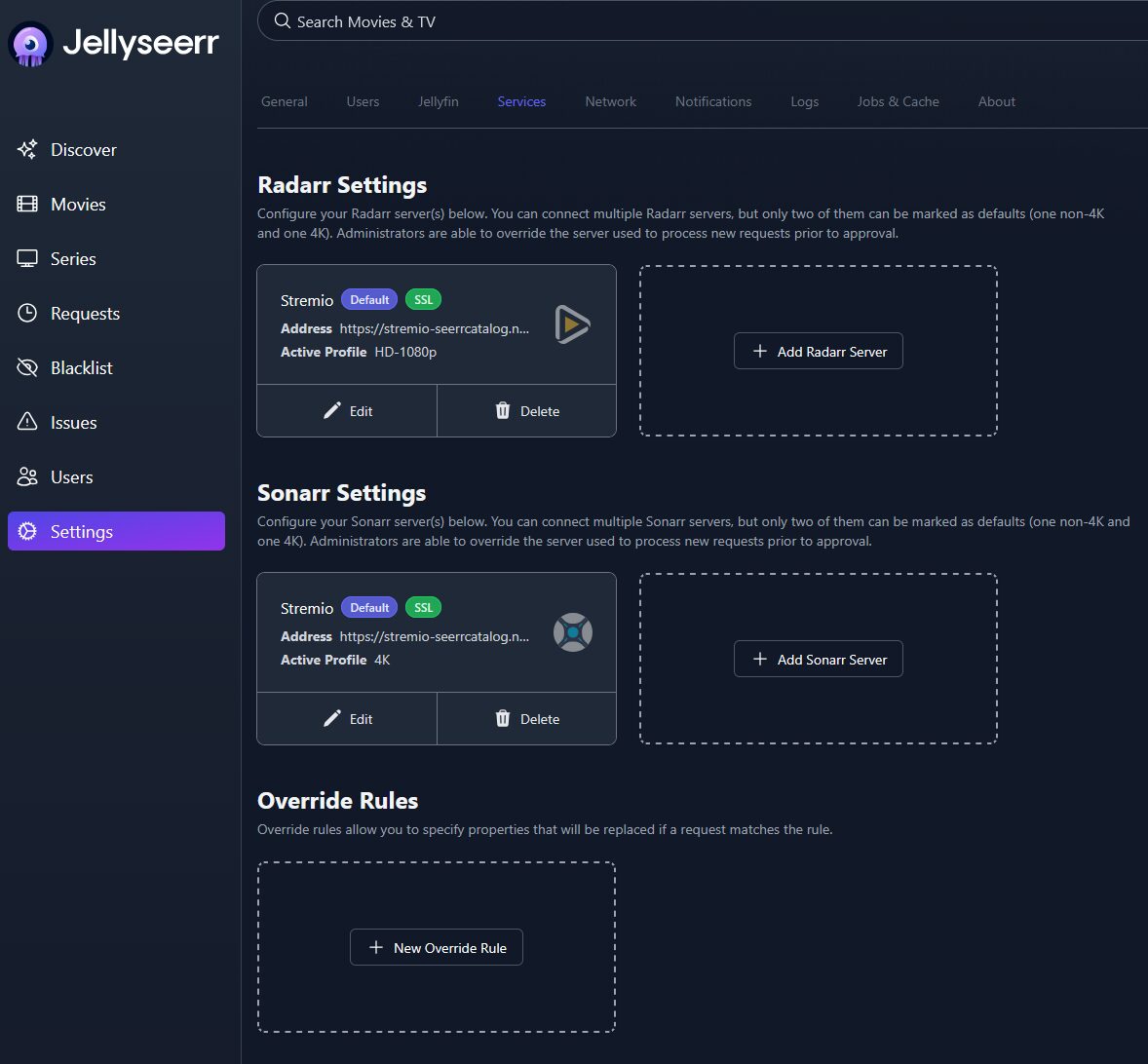Click the Blacklist crossed-eye icon in sidebar

(x=27, y=367)
